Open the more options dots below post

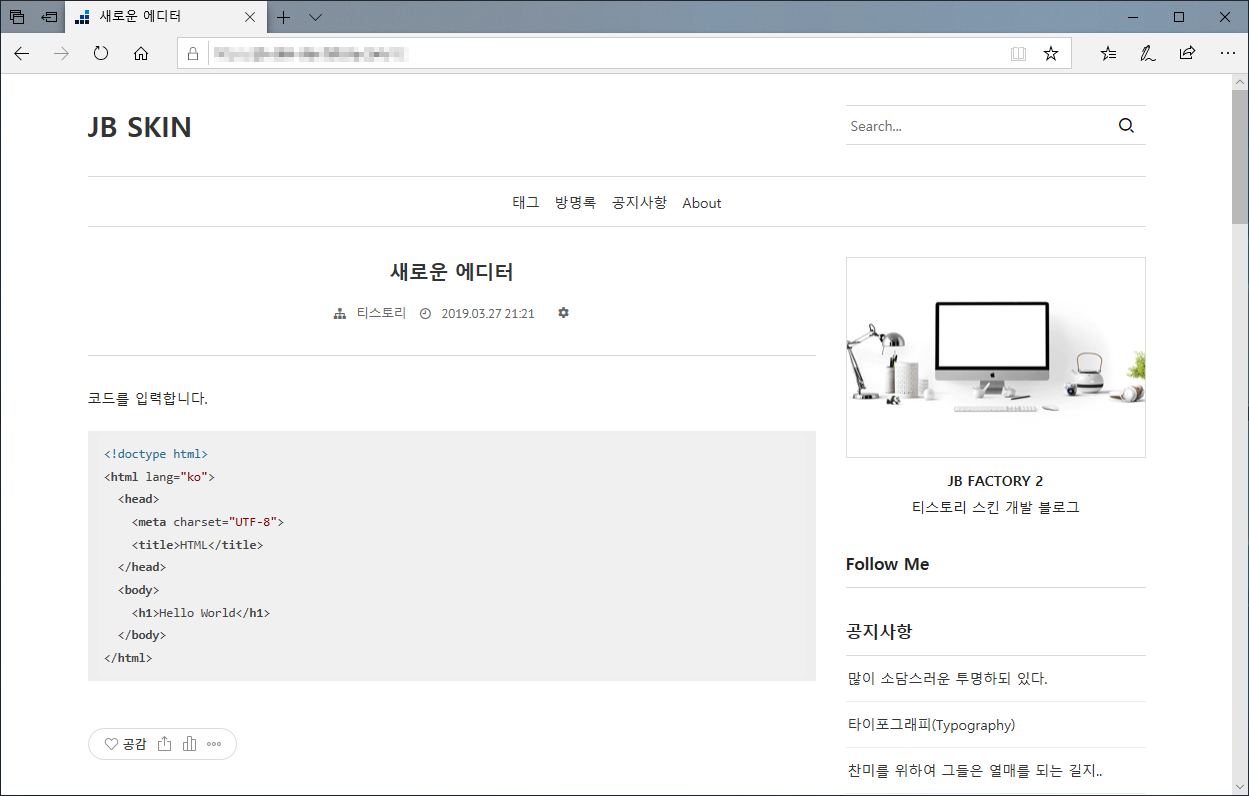[x=214, y=744]
